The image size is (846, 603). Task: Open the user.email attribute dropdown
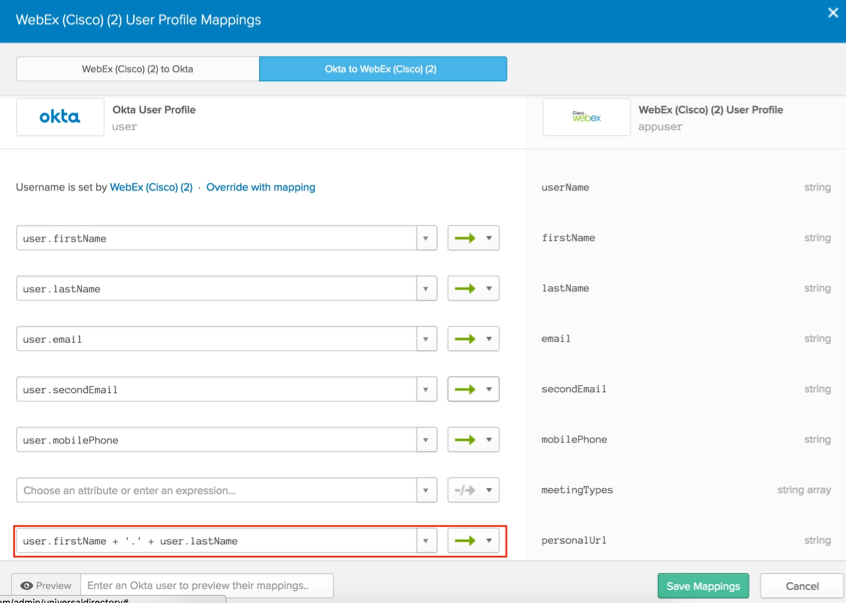pyautogui.click(x=427, y=339)
